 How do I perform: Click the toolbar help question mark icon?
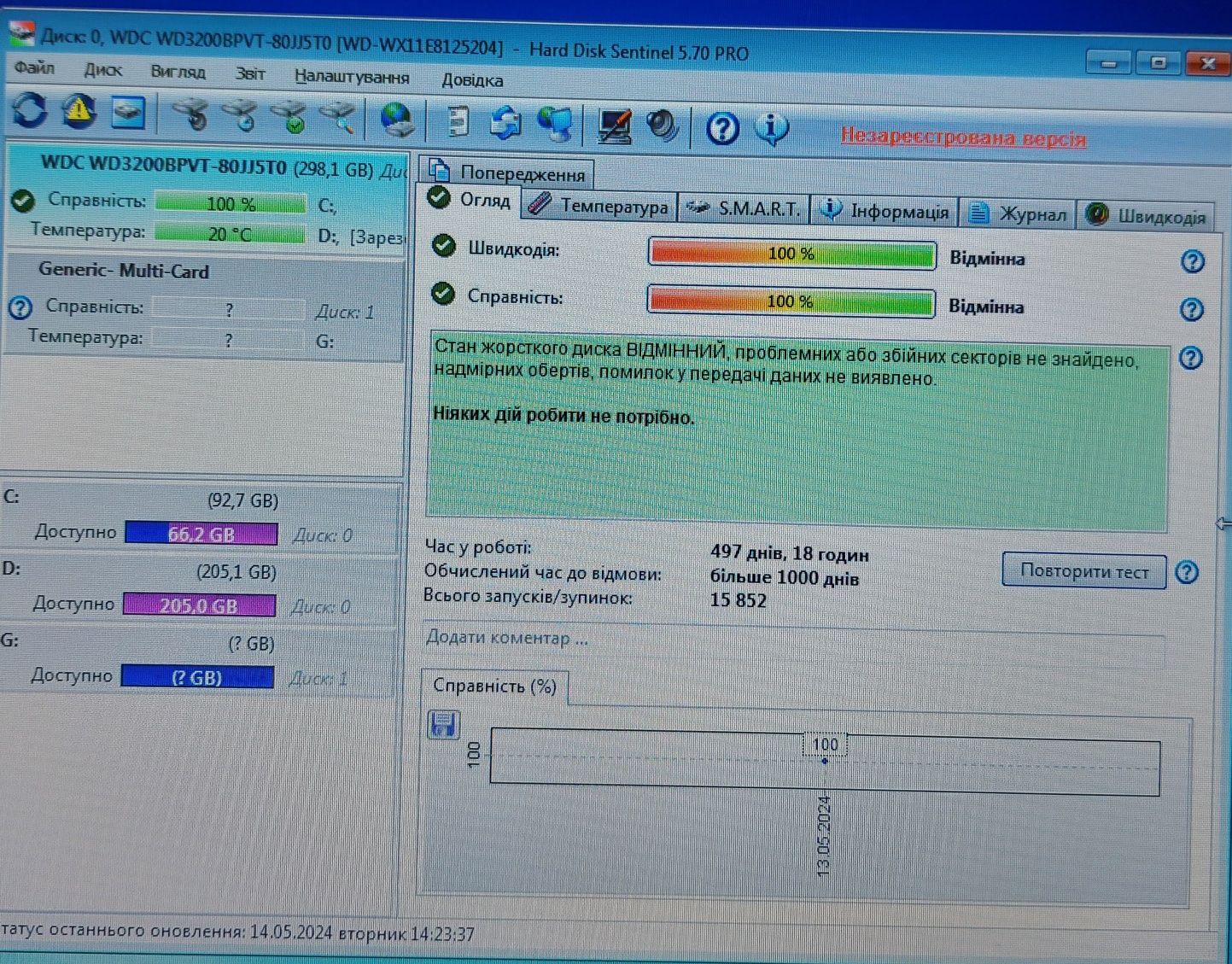722,129
